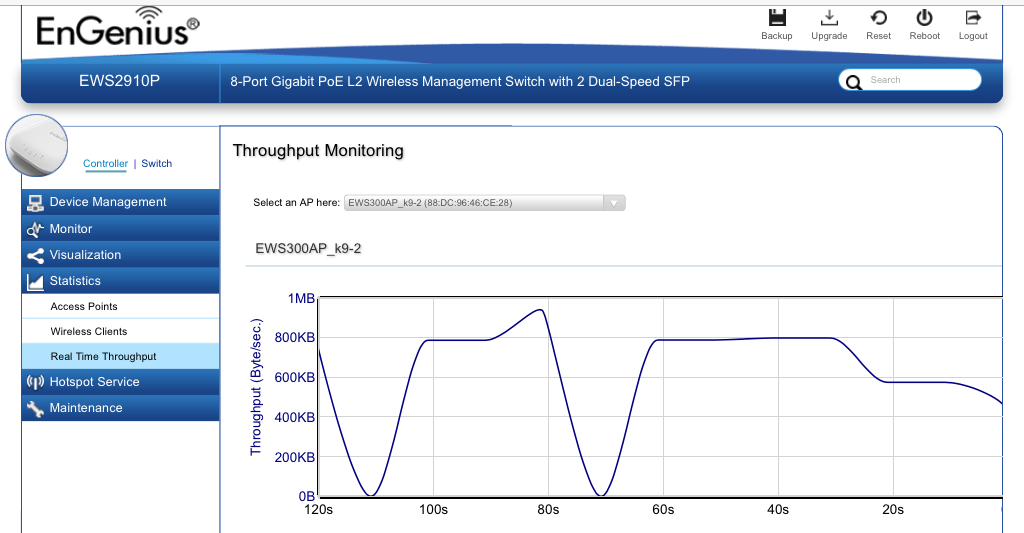Click the Monitor pulse icon

(x=35, y=229)
